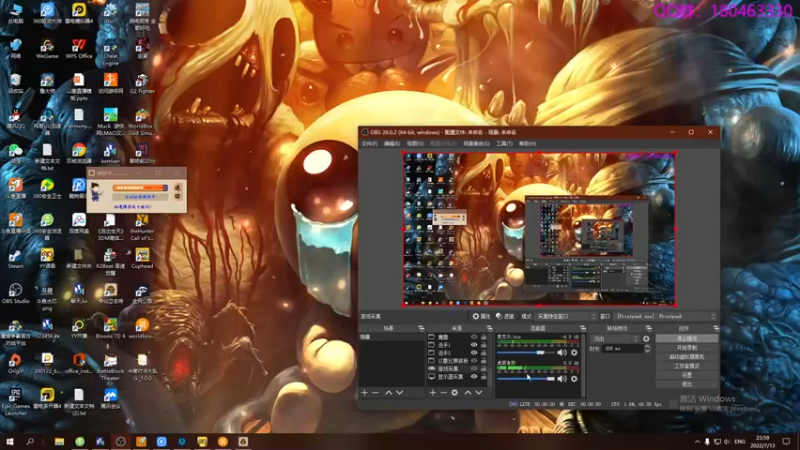Open the WorldBox God Simulator shortcut
Viewport: 800px width, 450px height.
[142, 121]
